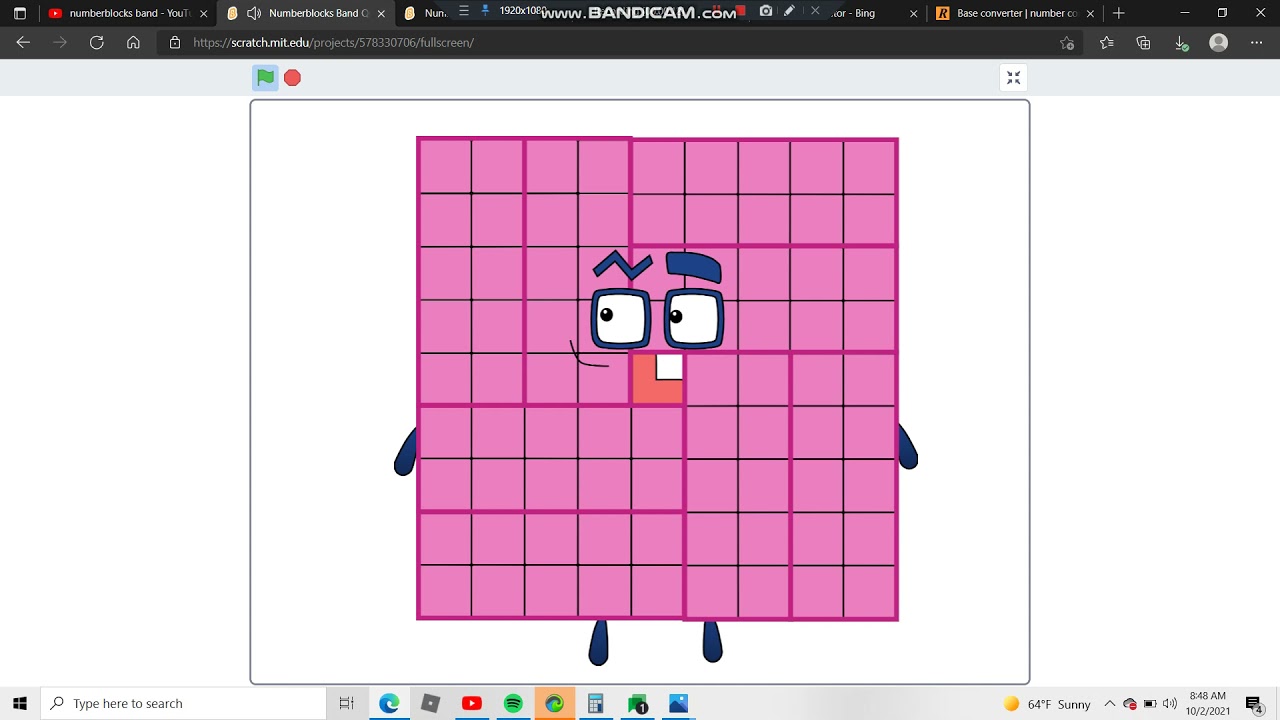Screen dimensions: 1280x720
Task: Reload the current page
Action: pyautogui.click(x=97, y=43)
